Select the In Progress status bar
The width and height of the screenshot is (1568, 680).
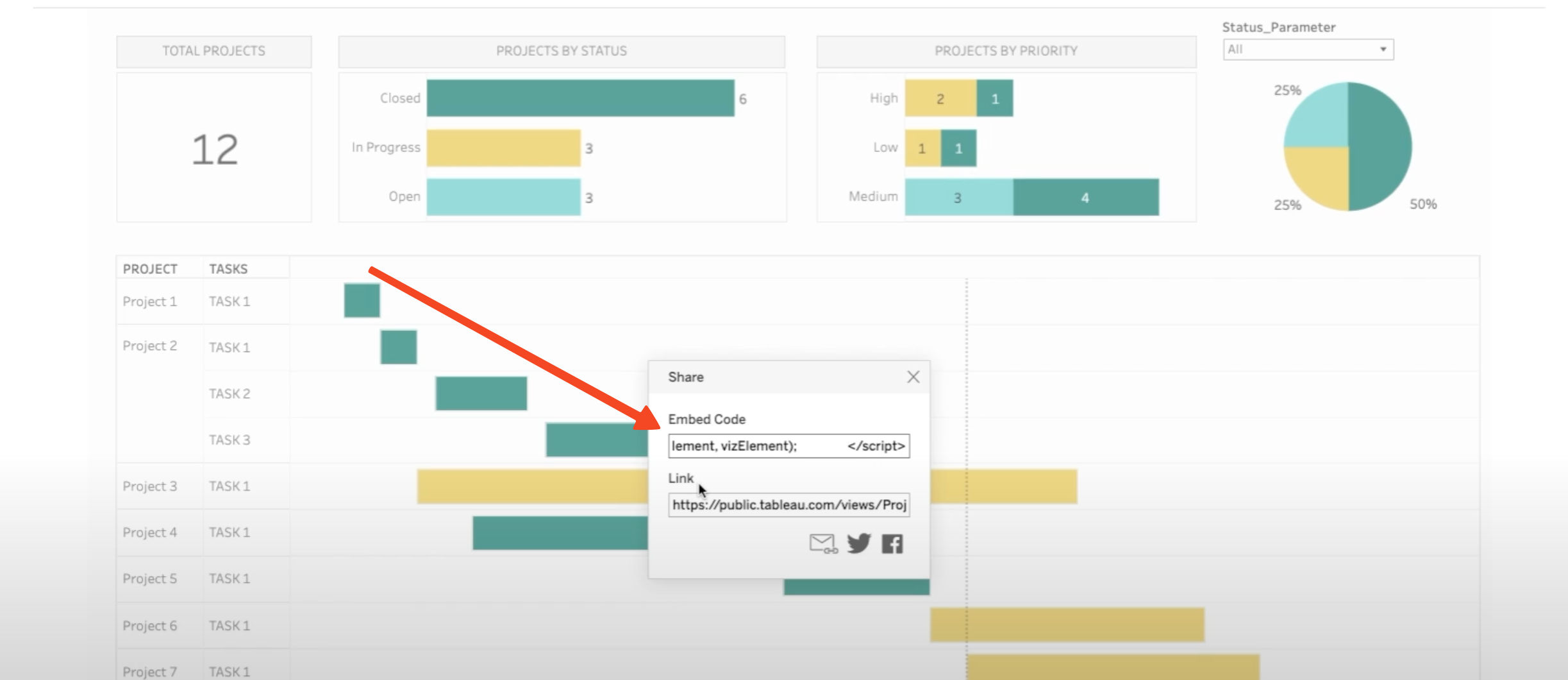click(504, 148)
